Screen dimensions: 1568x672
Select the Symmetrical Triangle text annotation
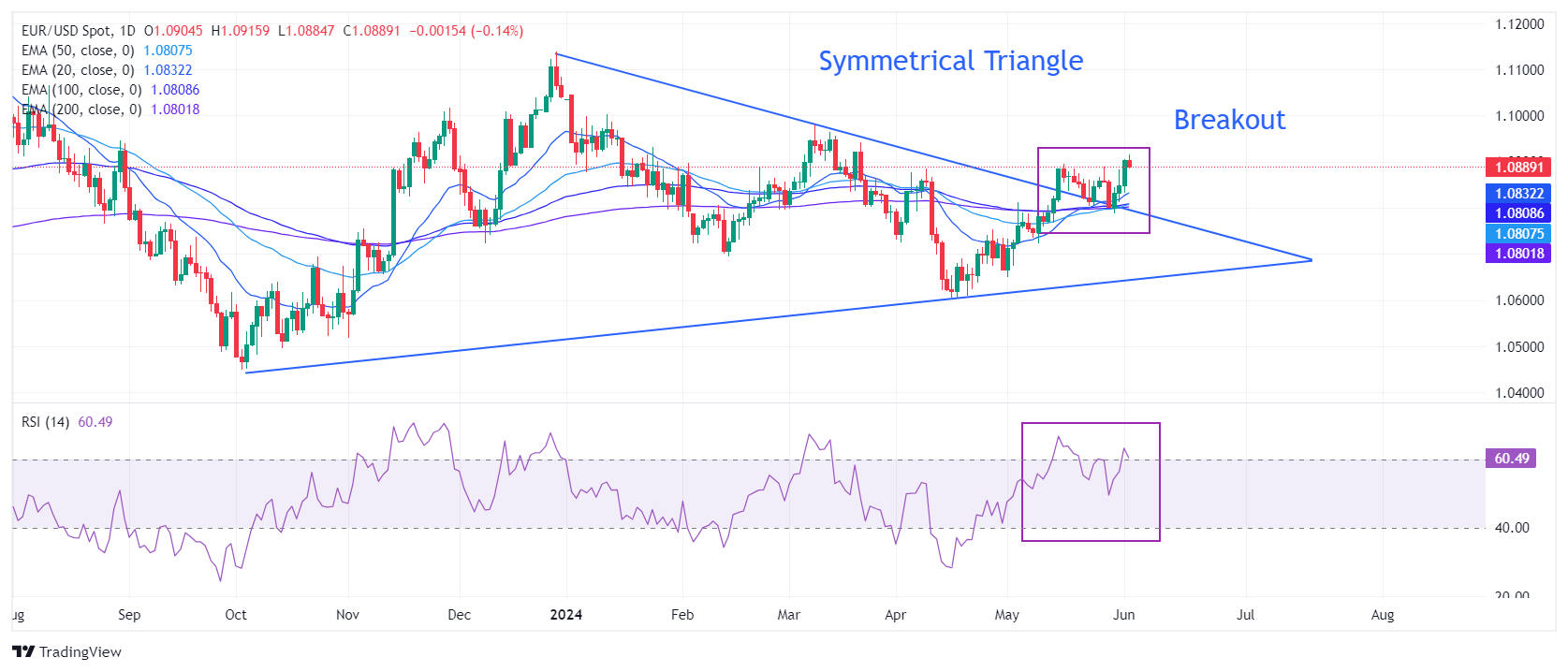950,61
